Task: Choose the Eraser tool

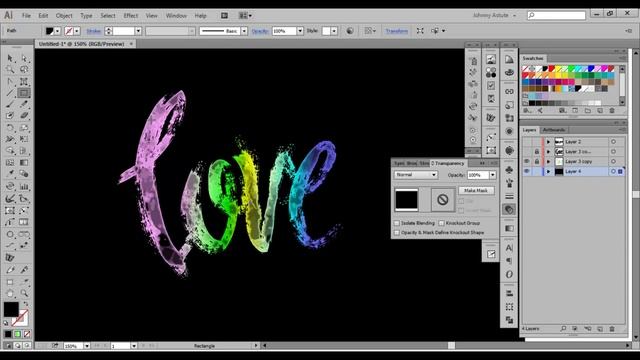Action: click(x=24, y=116)
